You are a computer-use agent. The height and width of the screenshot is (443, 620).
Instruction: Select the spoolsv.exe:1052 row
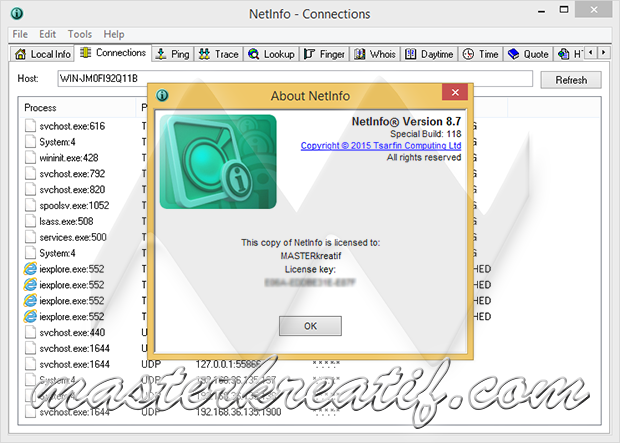(74, 205)
